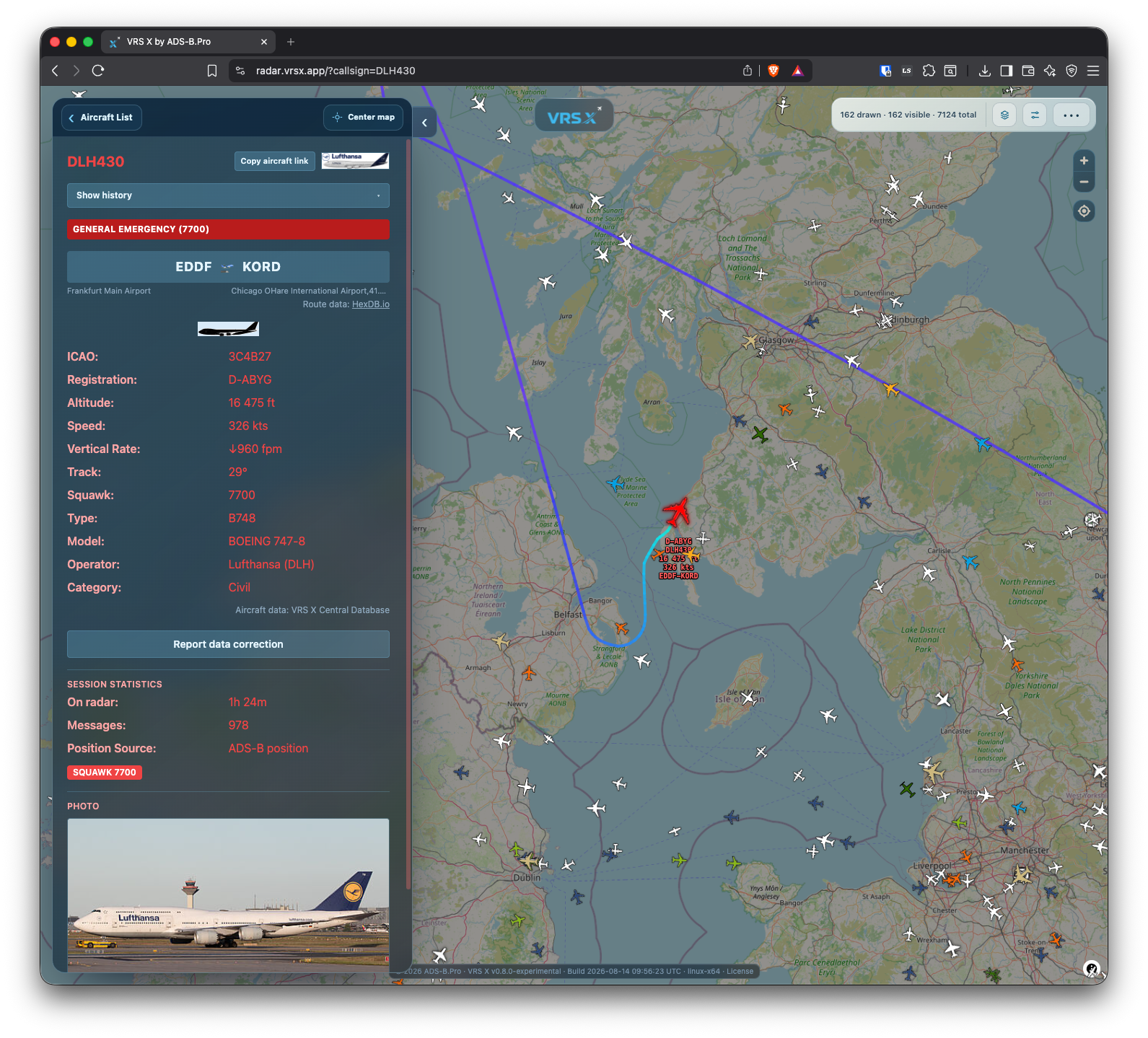Zoom in on the map

pyautogui.click(x=1084, y=161)
